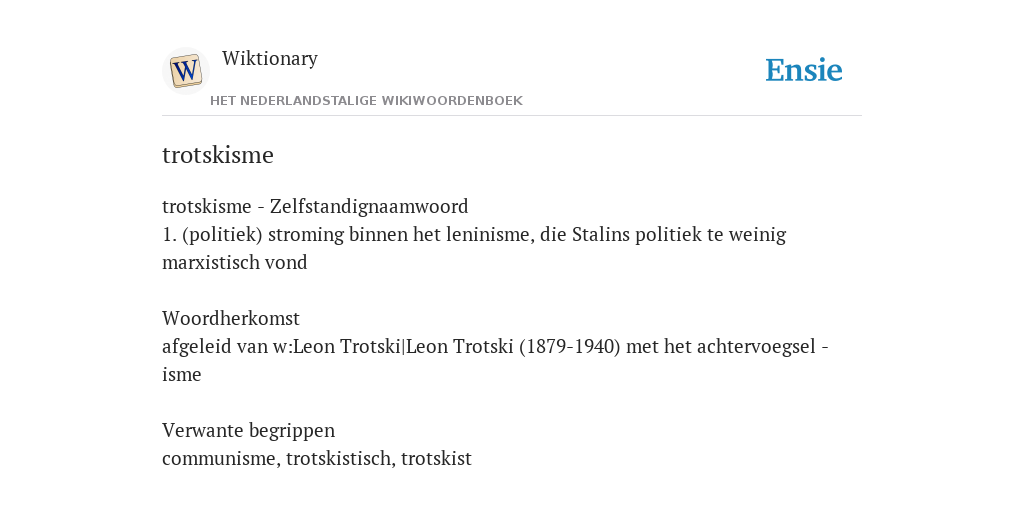The height and width of the screenshot is (512, 1024).
Task: Click the 'Verwante begrippen' section label
Action: [x=248, y=431]
